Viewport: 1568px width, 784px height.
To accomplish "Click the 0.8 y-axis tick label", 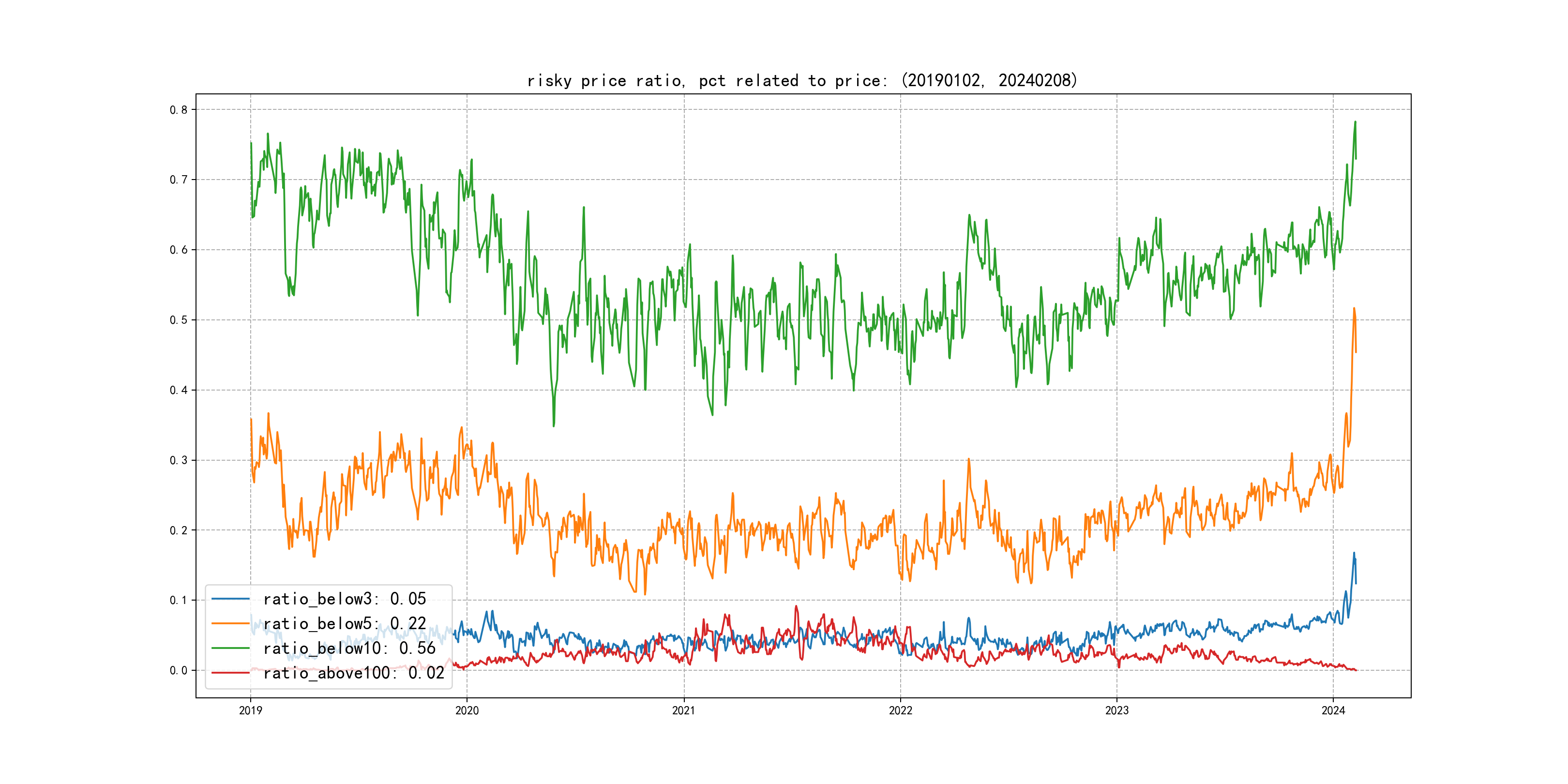I will pos(179,110).
